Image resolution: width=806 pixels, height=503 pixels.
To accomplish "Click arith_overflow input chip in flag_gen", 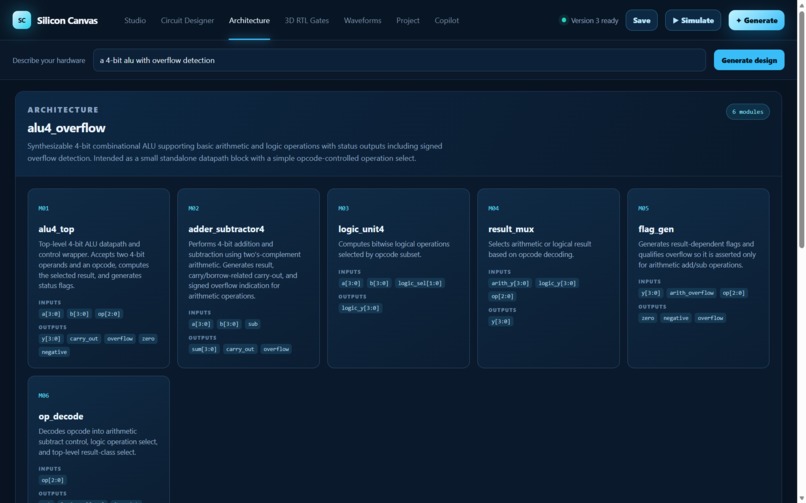I will tap(691, 293).
